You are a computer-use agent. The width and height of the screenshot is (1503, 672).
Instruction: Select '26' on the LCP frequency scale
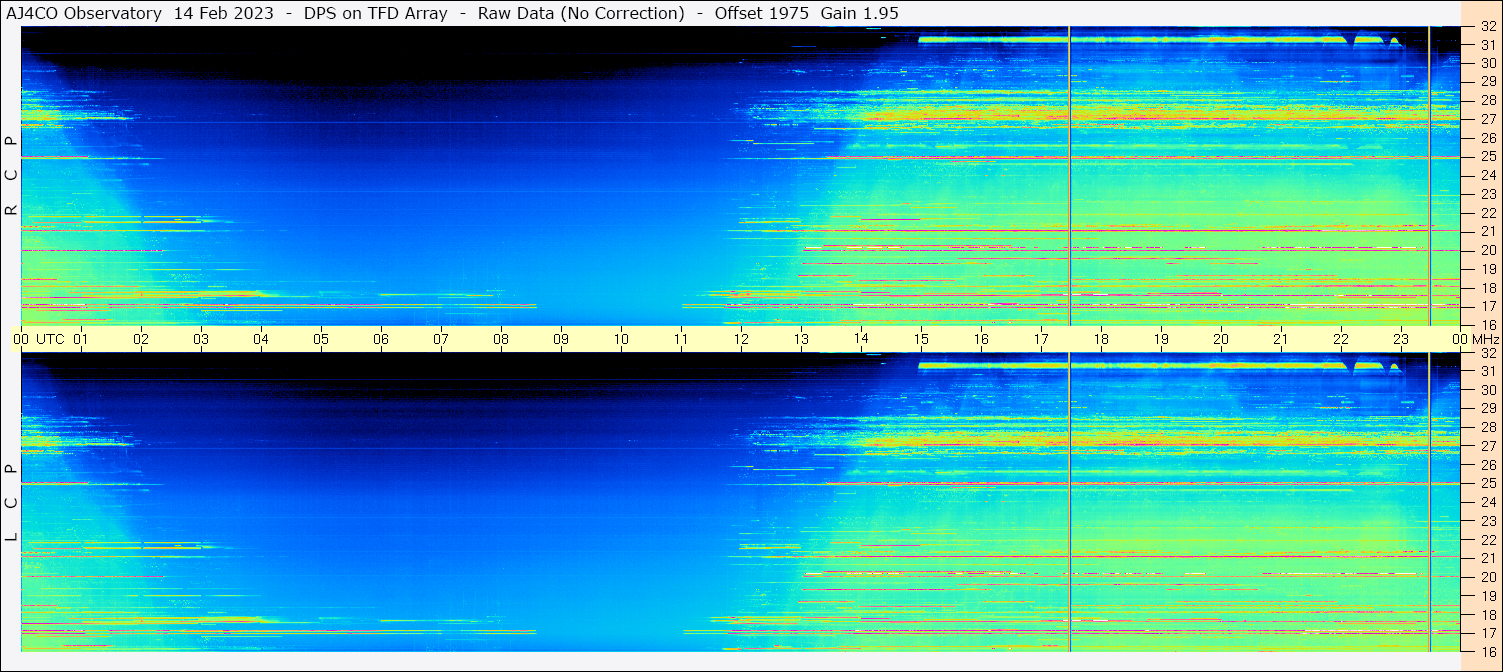pos(1487,465)
